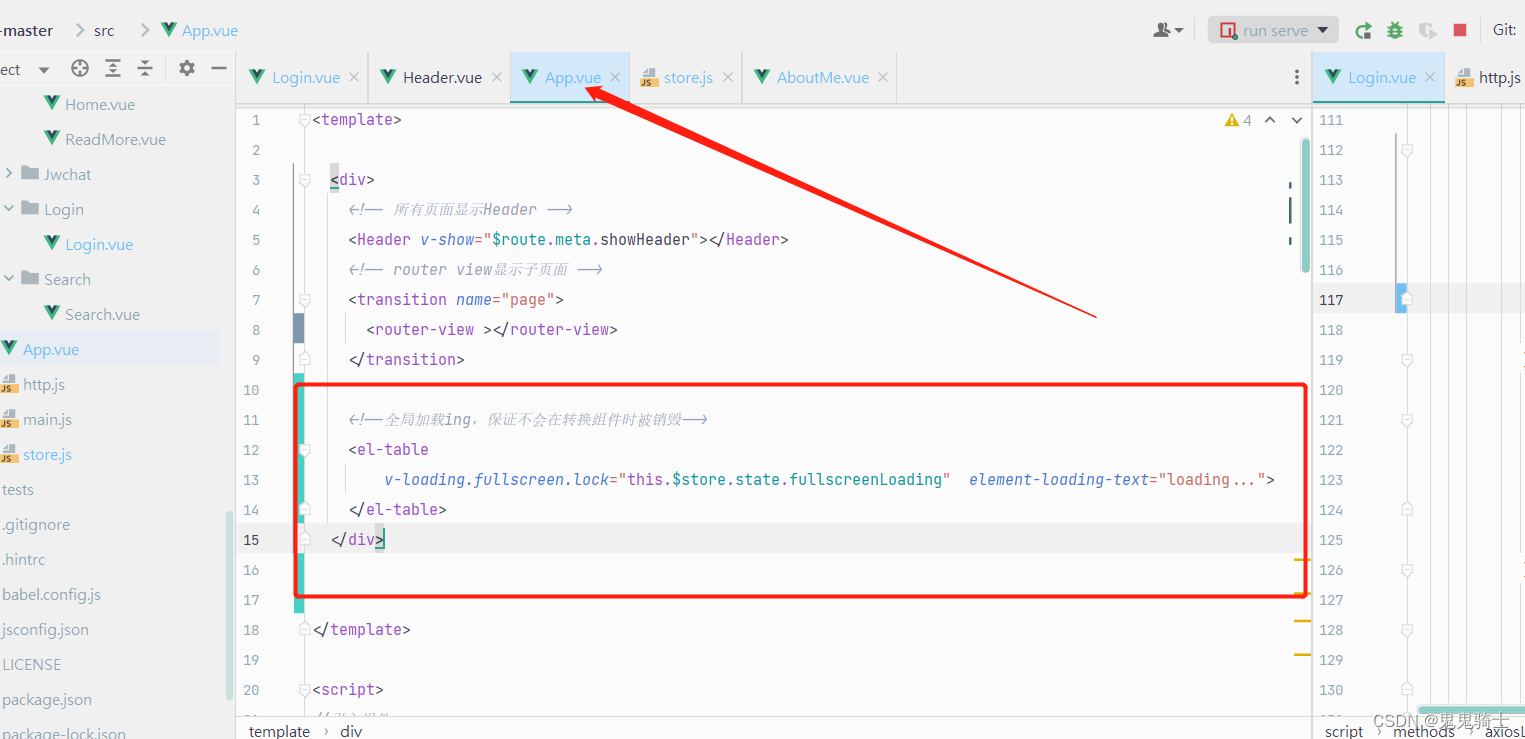Switch to http.js tab in right editor

point(1488,77)
